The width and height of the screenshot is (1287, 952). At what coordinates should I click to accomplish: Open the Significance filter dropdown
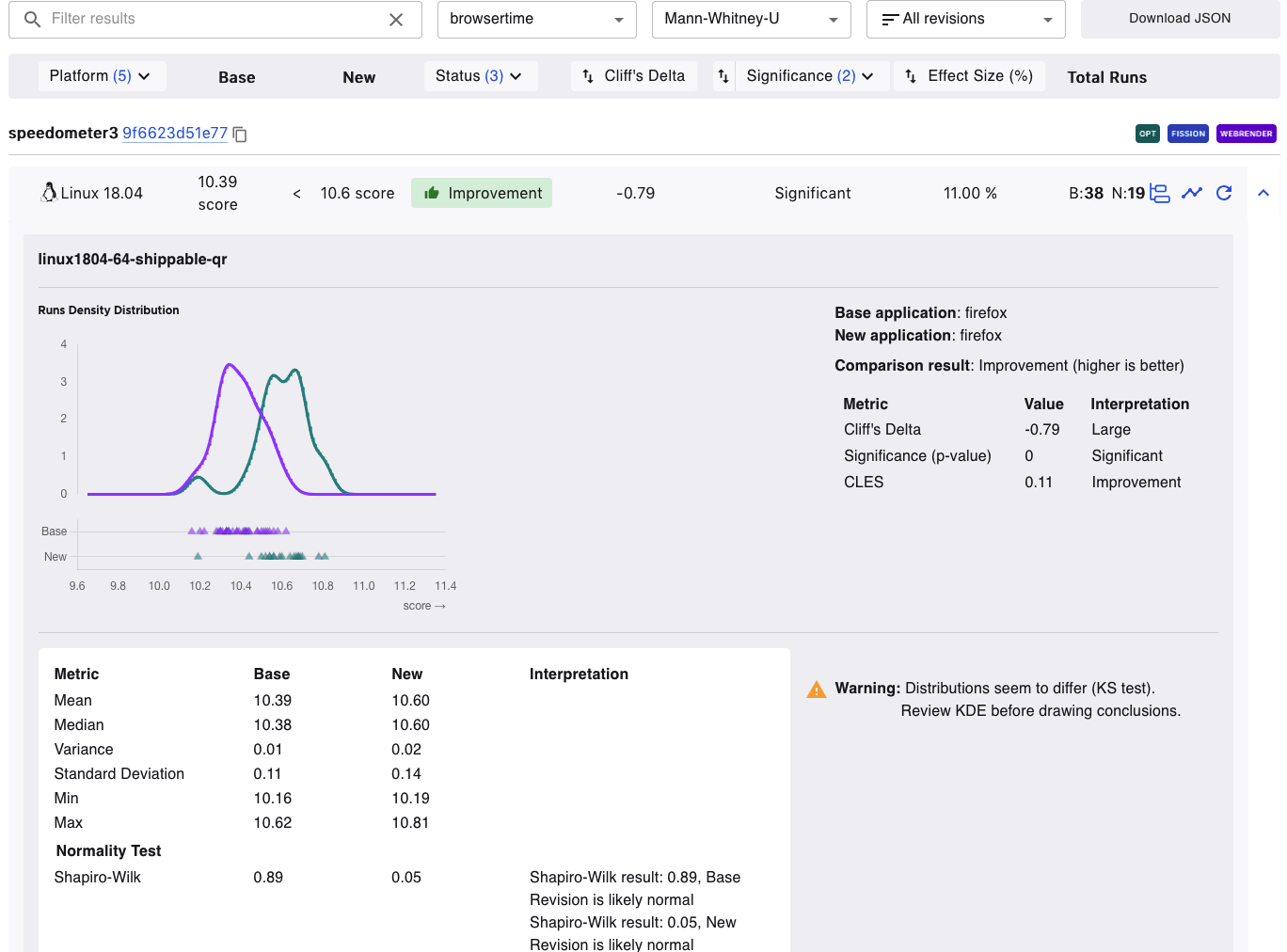coord(811,76)
